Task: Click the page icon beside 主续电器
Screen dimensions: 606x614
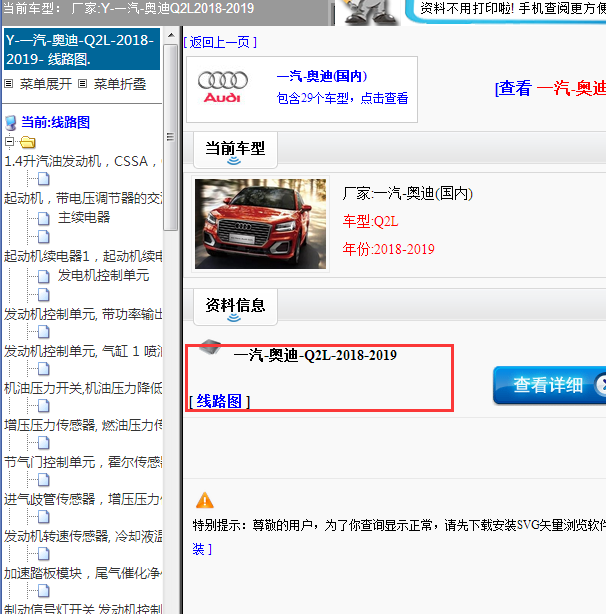Action: [x=43, y=219]
